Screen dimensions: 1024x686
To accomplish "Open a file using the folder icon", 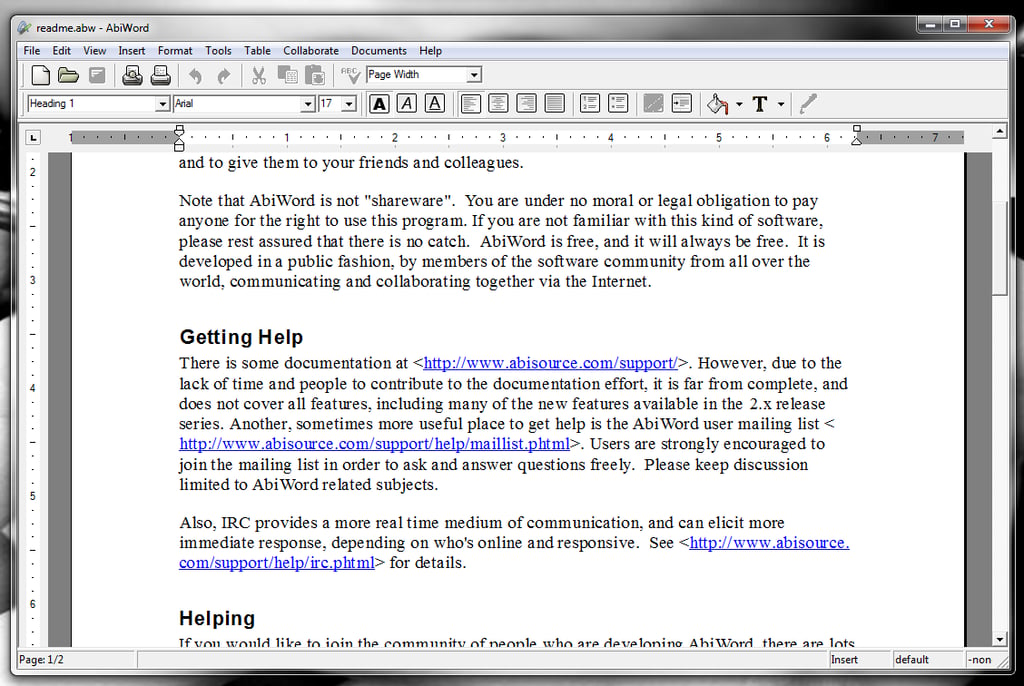I will tap(68, 76).
